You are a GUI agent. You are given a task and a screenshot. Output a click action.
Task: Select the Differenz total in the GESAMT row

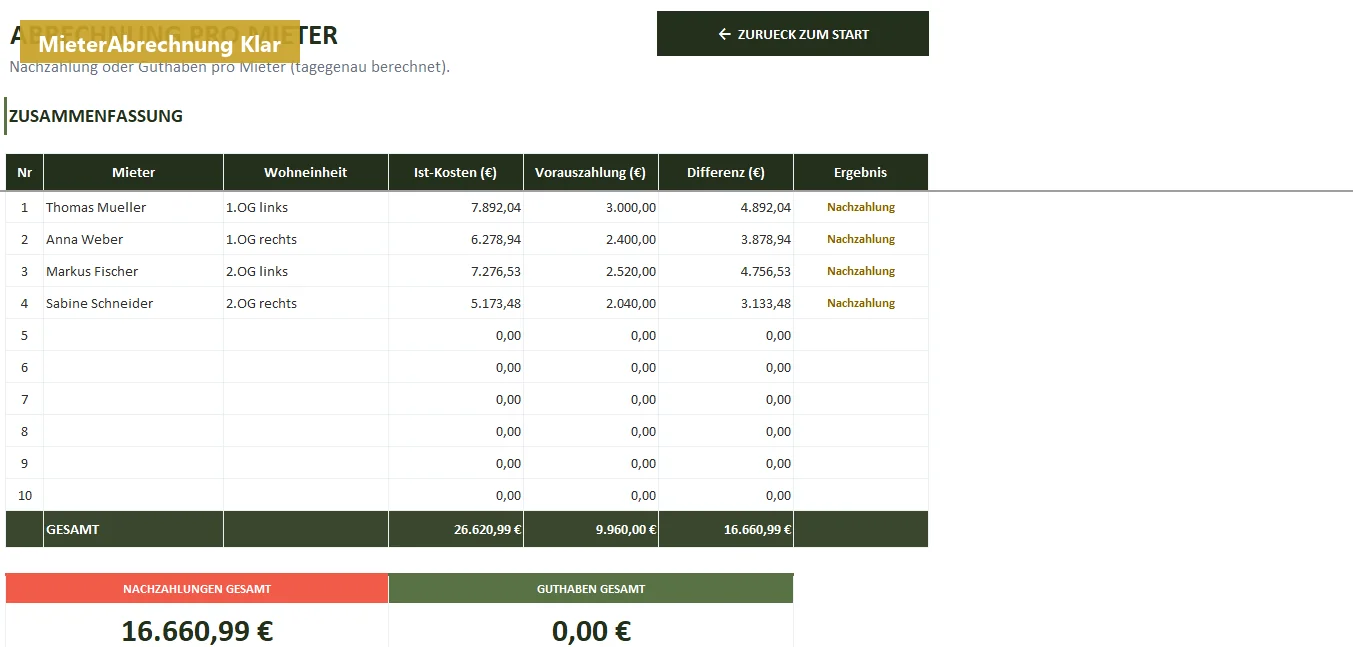click(x=726, y=529)
